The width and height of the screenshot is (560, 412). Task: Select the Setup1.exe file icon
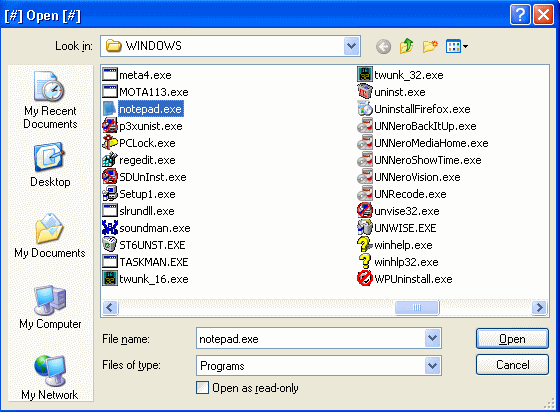pos(110,194)
